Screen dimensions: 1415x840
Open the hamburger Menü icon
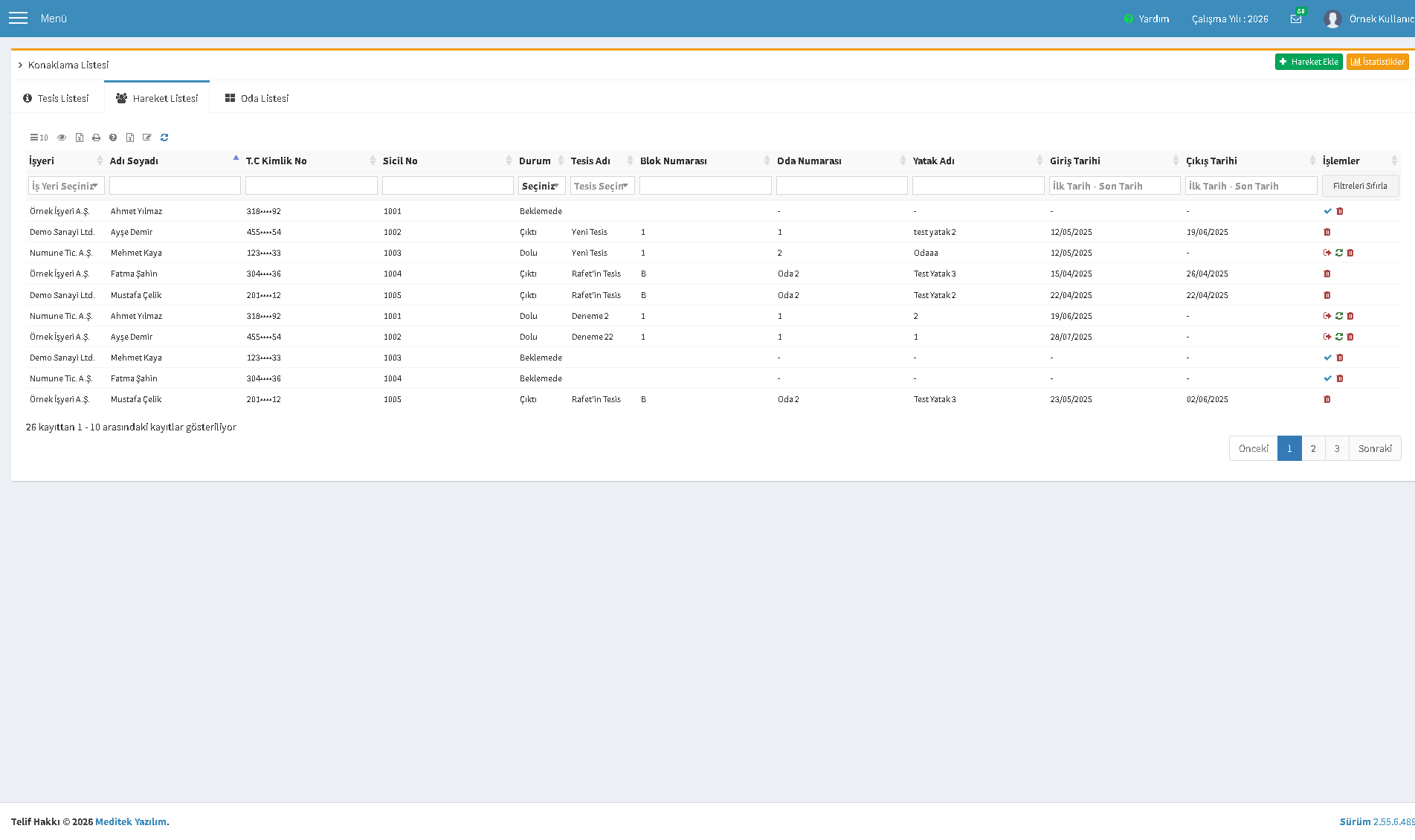(x=18, y=18)
